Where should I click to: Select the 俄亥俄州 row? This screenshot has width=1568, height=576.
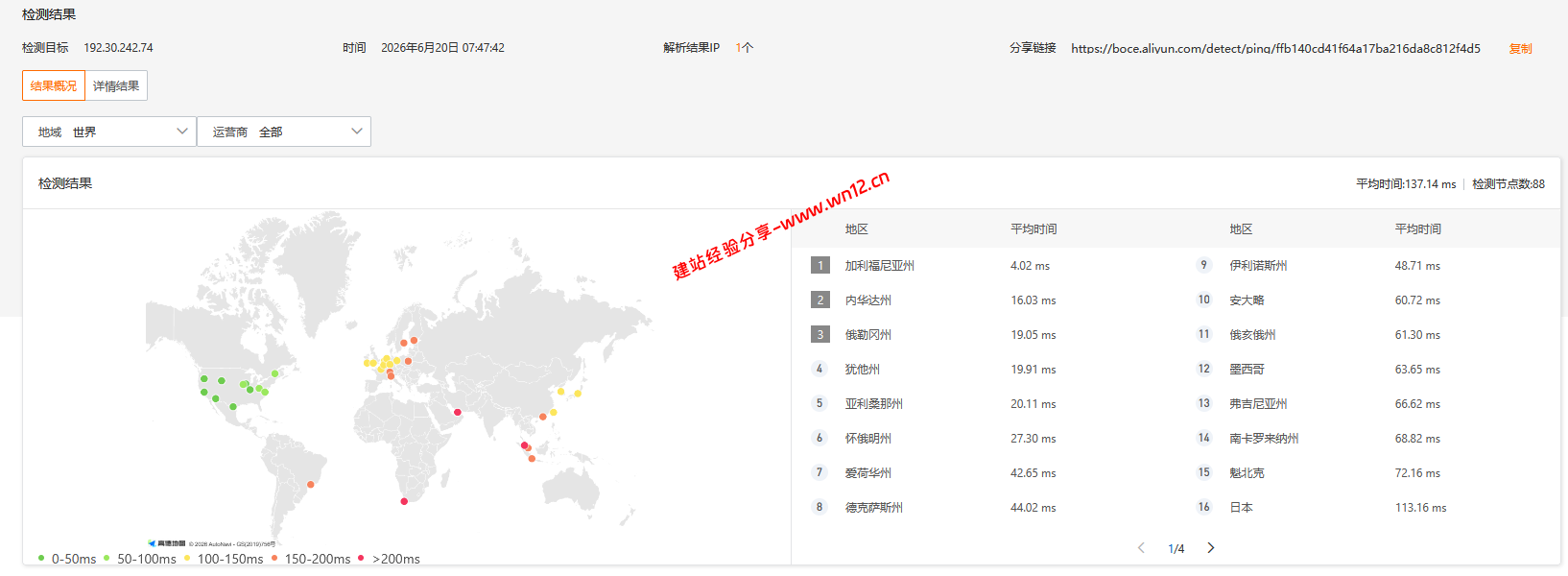click(1367, 335)
